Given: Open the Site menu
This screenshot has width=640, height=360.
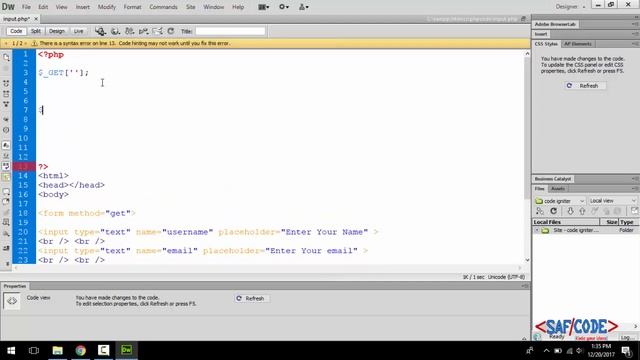Looking at the screenshot, I should (191, 7).
